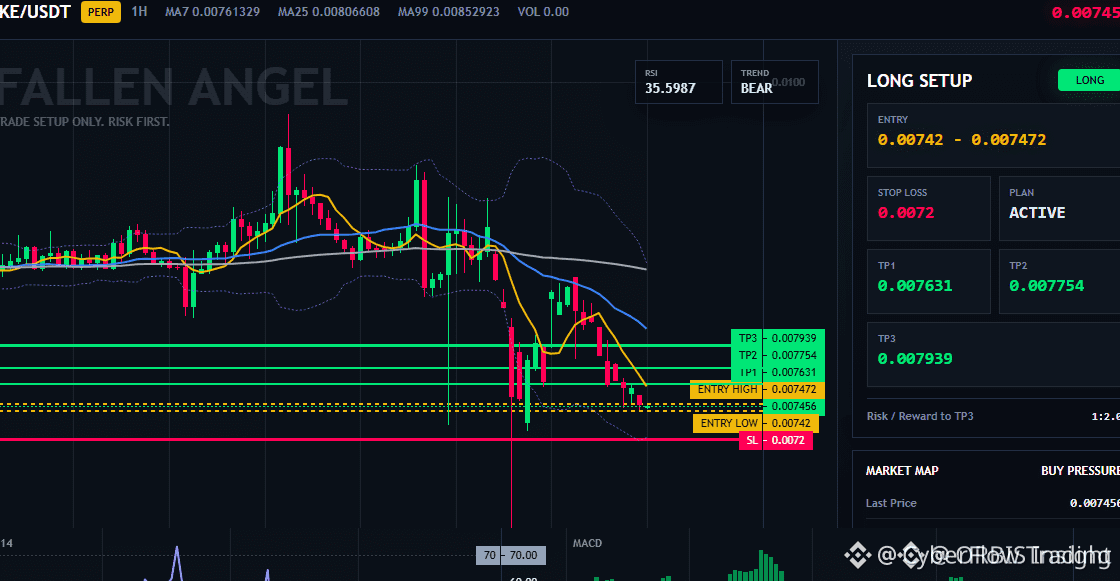Click the KE/USDT pair name
1120x581 pixels.
click(x=35, y=12)
